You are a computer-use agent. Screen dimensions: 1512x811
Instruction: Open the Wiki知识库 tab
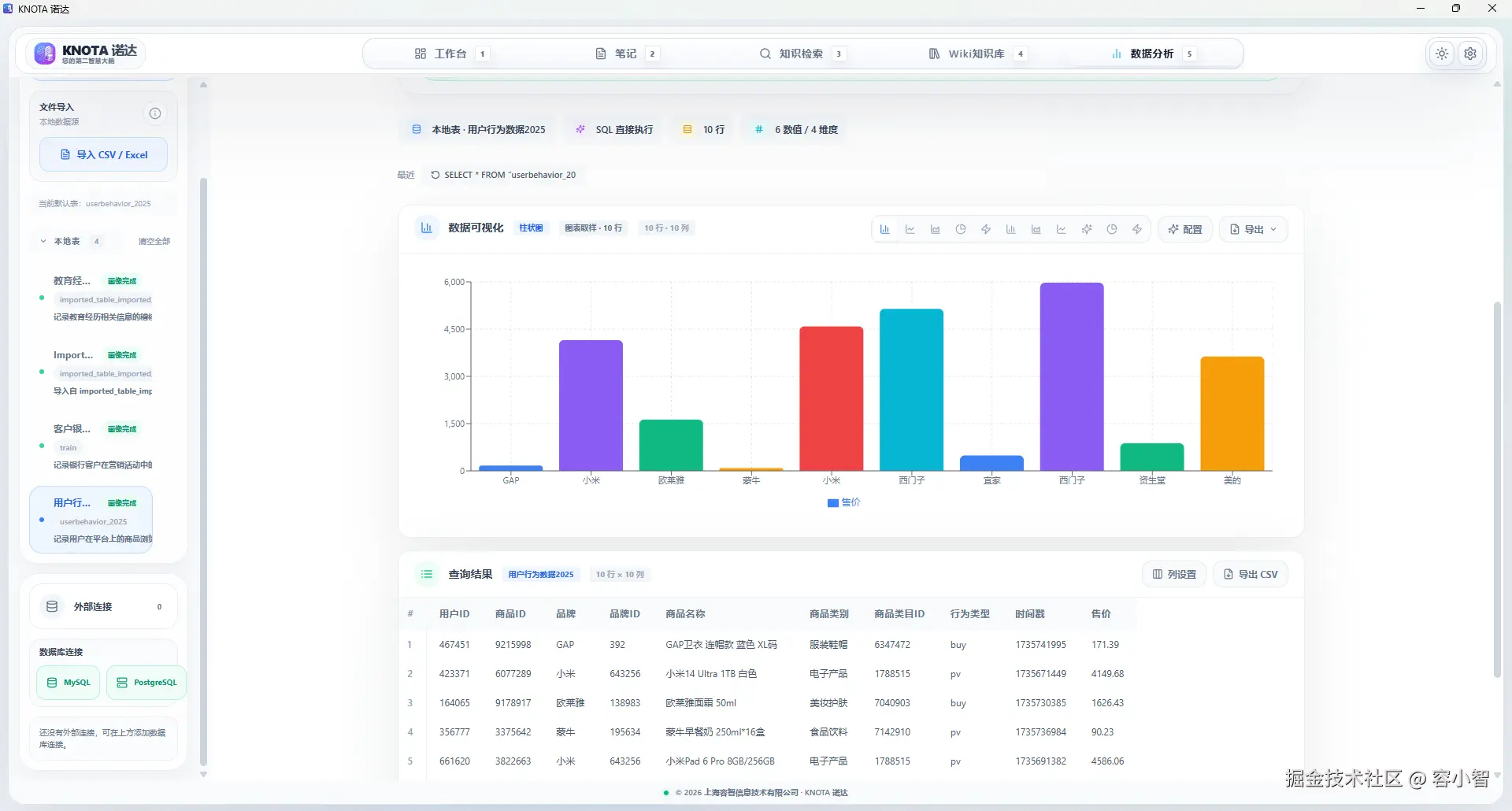[x=977, y=54]
